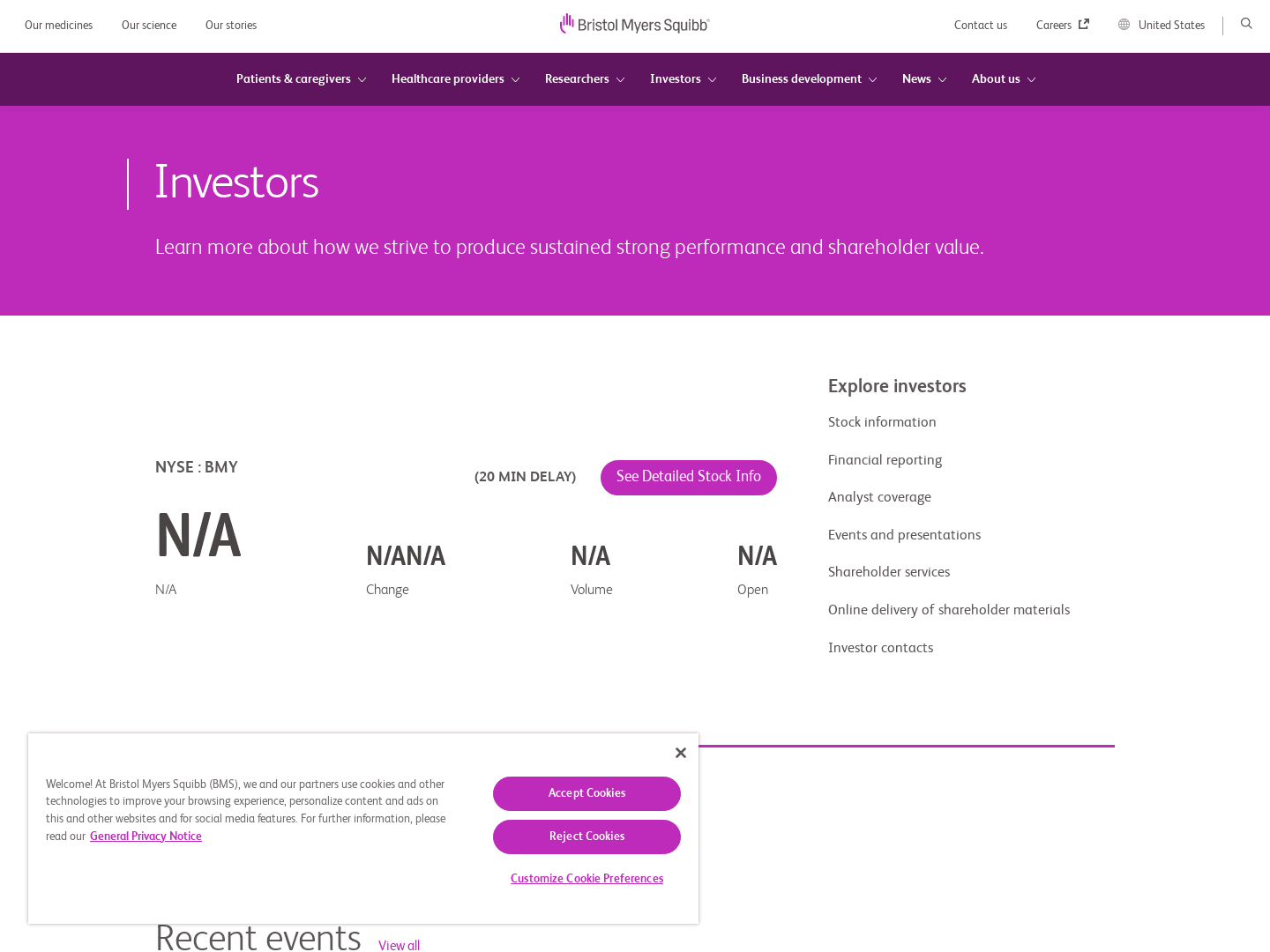Go to Financial reporting link
Viewport: 1270px width, 952px height.
coord(885,460)
